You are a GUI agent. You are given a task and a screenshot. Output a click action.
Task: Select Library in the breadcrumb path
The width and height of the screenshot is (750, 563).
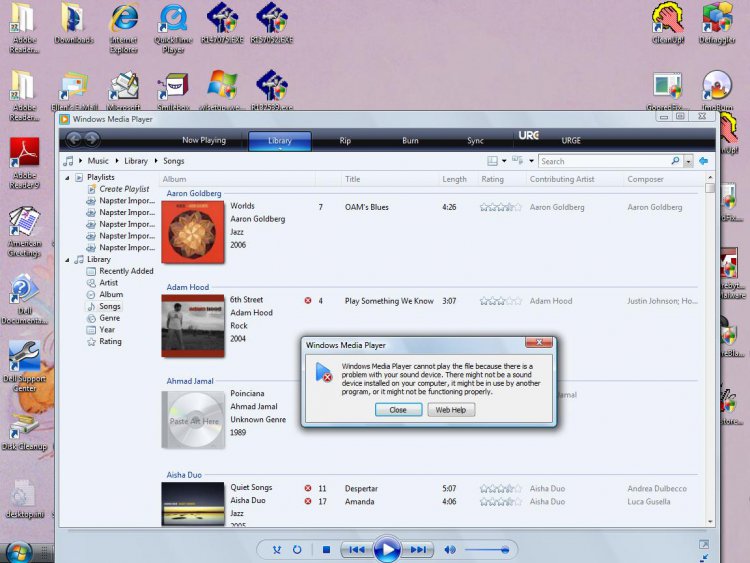(136, 161)
